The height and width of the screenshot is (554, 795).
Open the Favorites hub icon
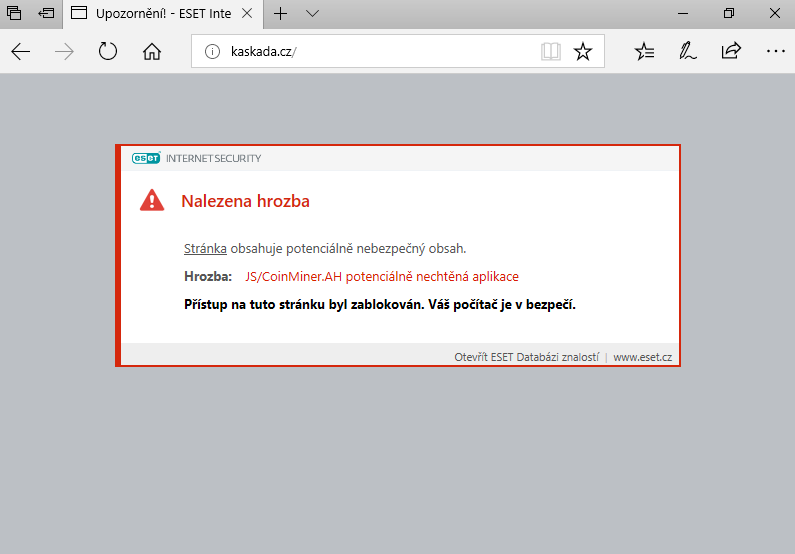(644, 51)
